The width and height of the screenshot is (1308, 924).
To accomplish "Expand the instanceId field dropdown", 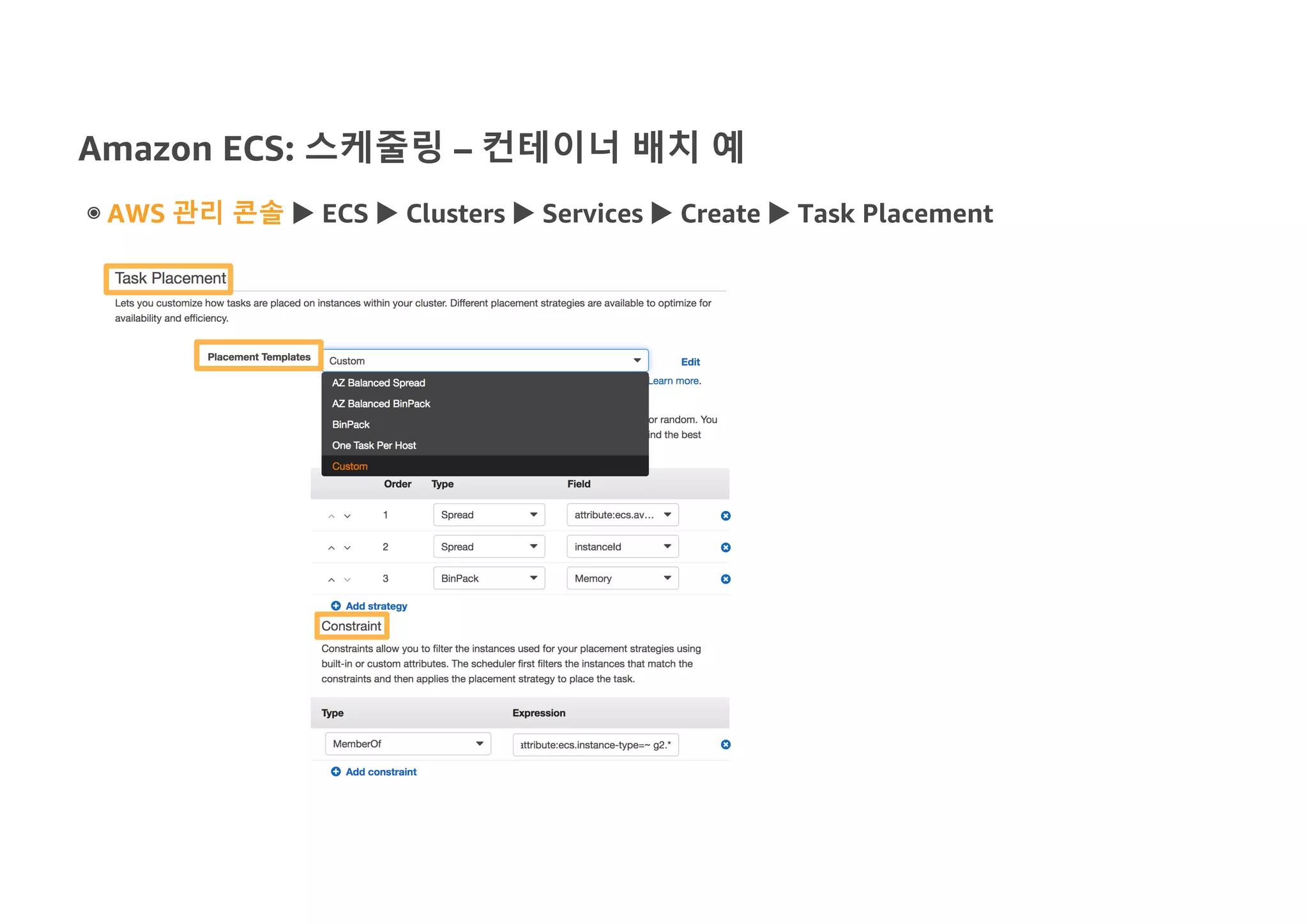I will click(x=622, y=547).
